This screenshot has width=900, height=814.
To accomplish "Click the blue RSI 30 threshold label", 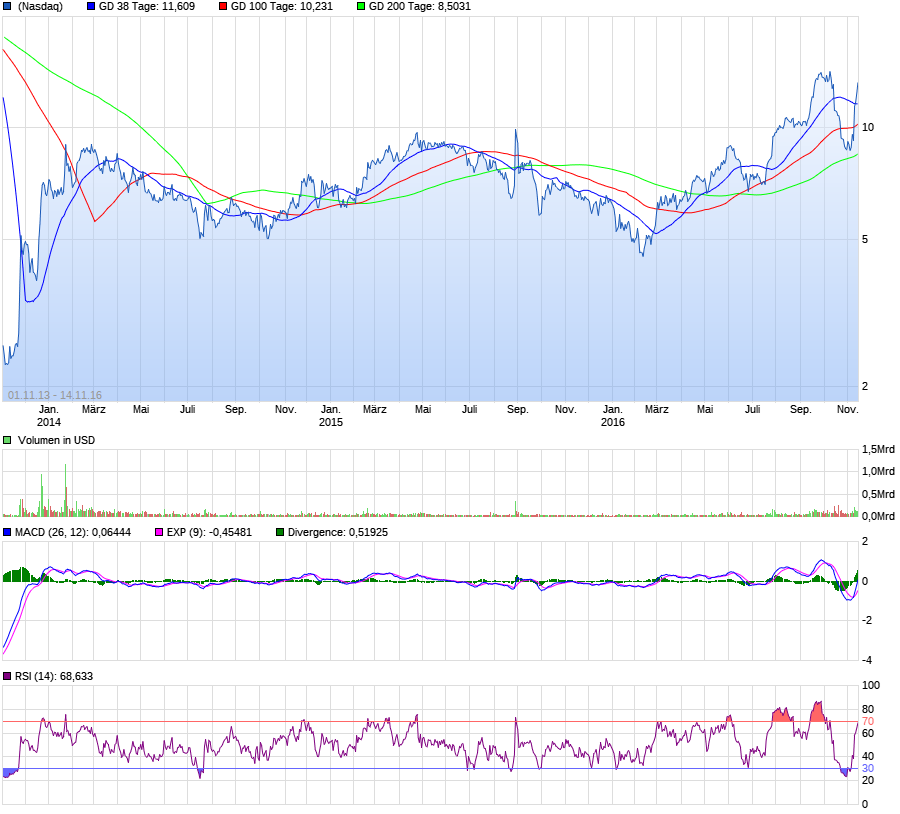I will (x=868, y=768).
